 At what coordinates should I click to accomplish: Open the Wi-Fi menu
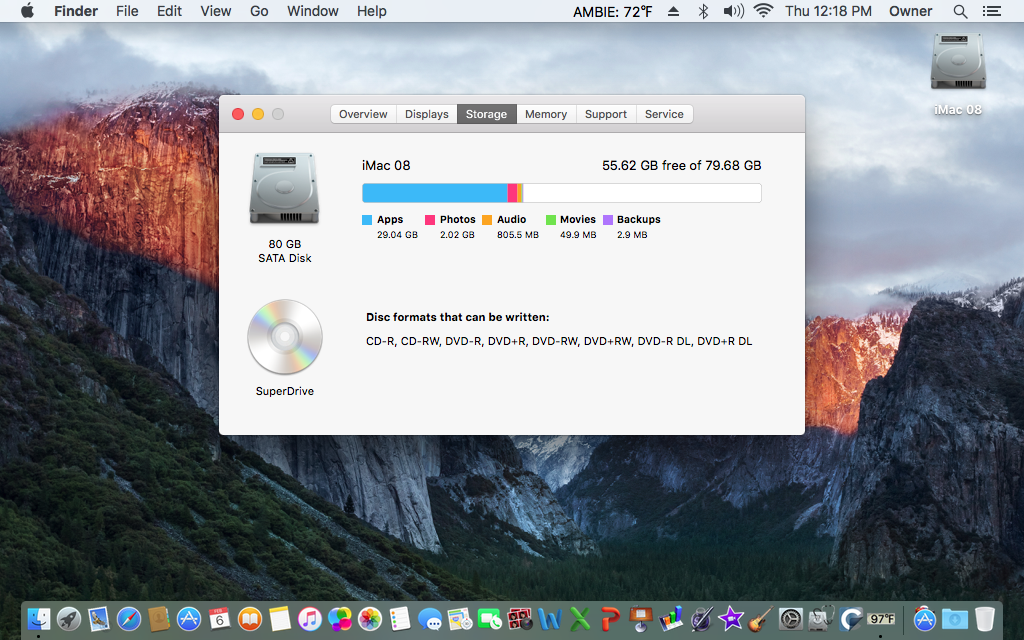[763, 11]
